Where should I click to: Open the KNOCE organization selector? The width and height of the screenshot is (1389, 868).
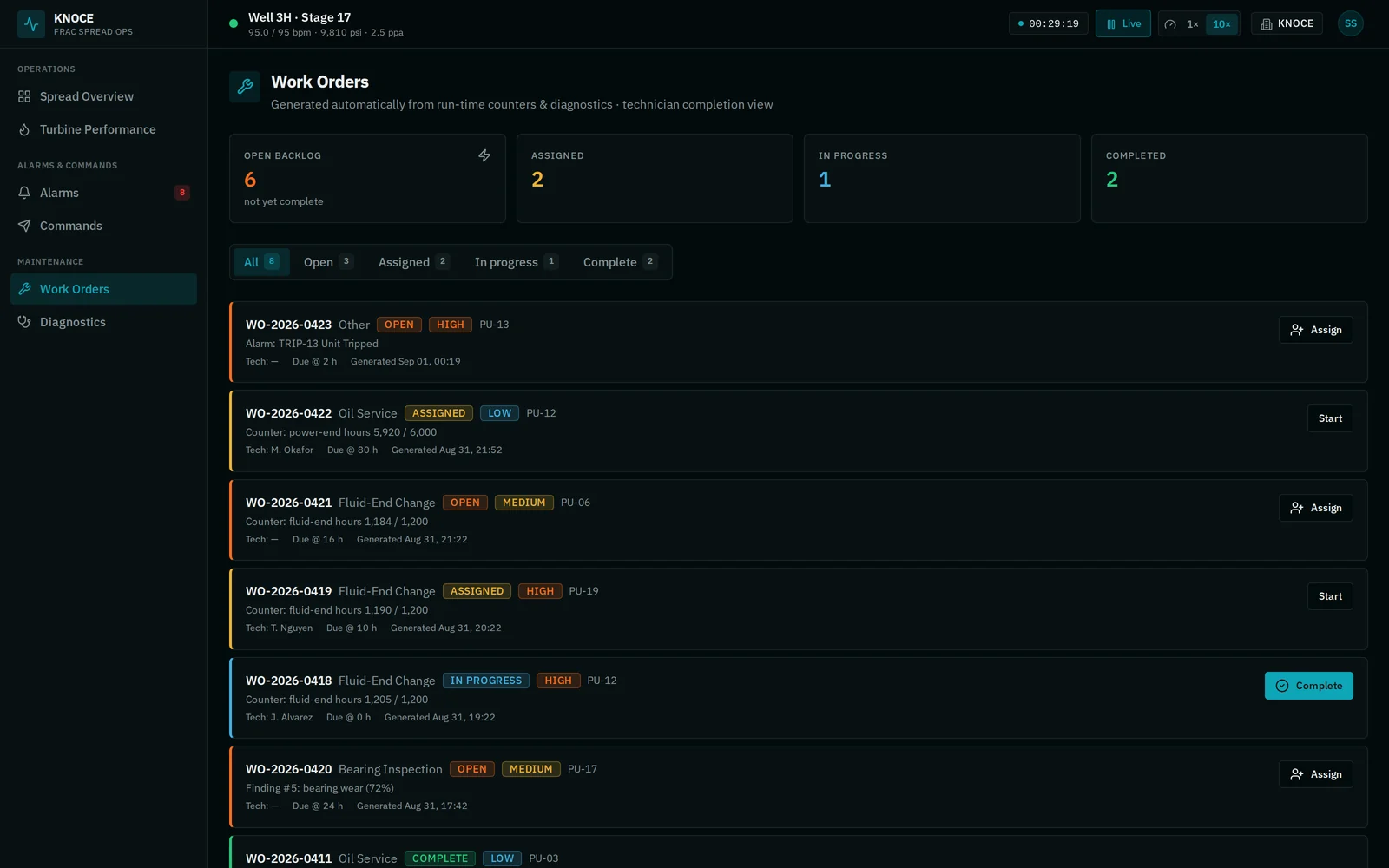(x=1287, y=23)
